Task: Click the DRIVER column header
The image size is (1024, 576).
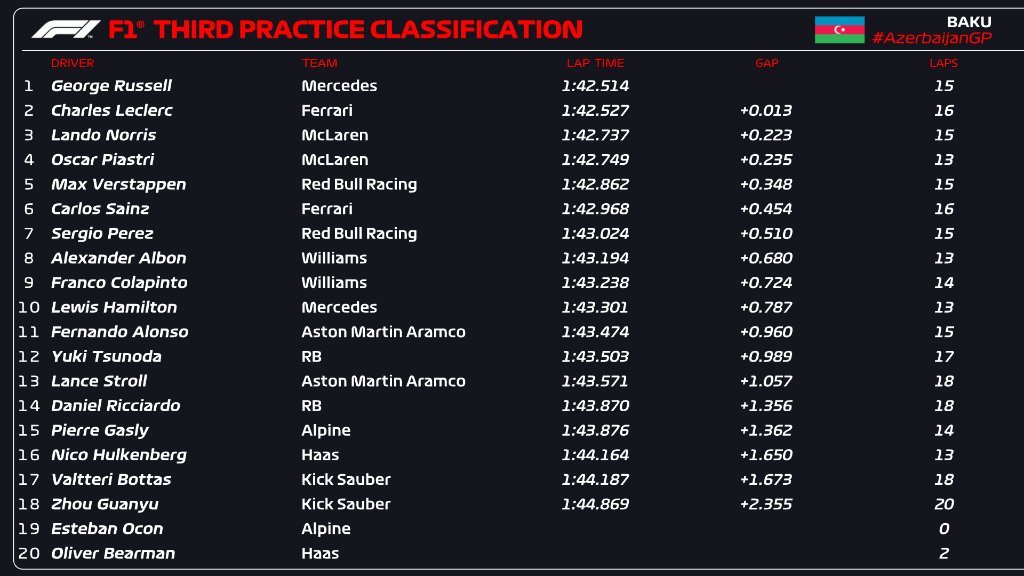Action: (72, 63)
